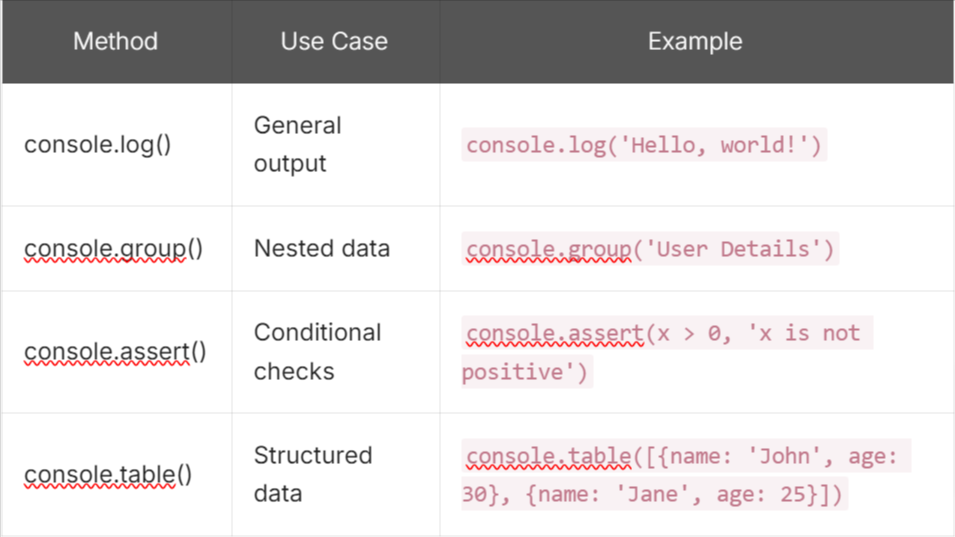This screenshot has width=955, height=537.
Task: Click the word positive') in assert example
Action: point(527,371)
